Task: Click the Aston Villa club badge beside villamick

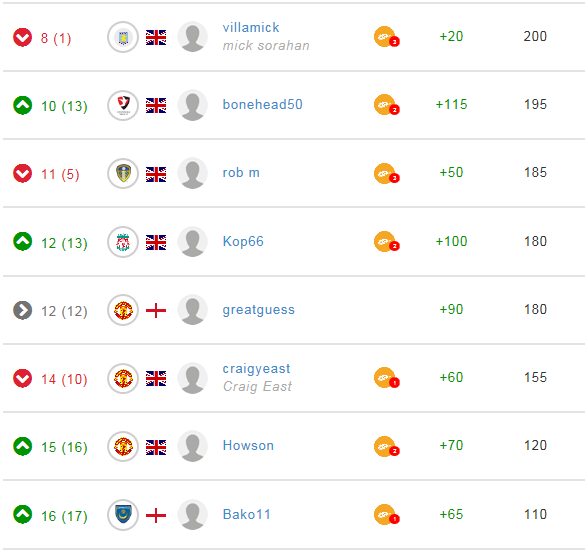Action: [x=123, y=37]
